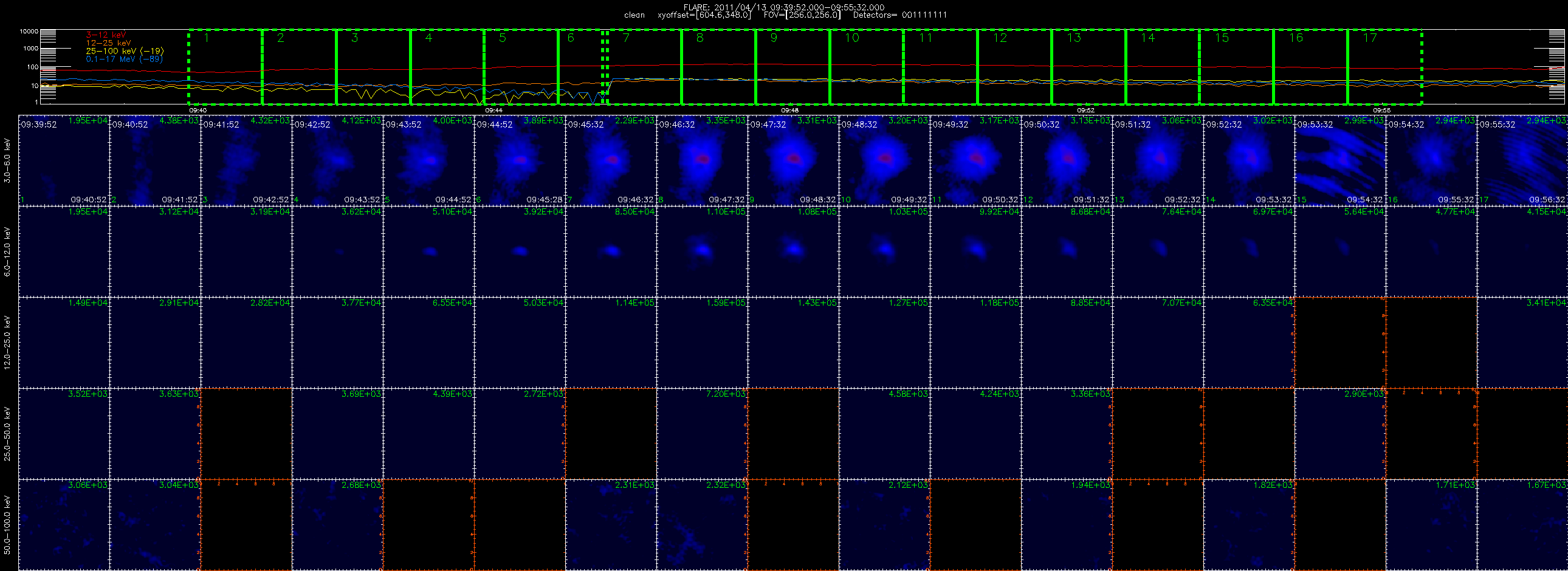The image size is (1568, 571).
Task: Click the 09:56 time axis label
Action: click(1382, 110)
